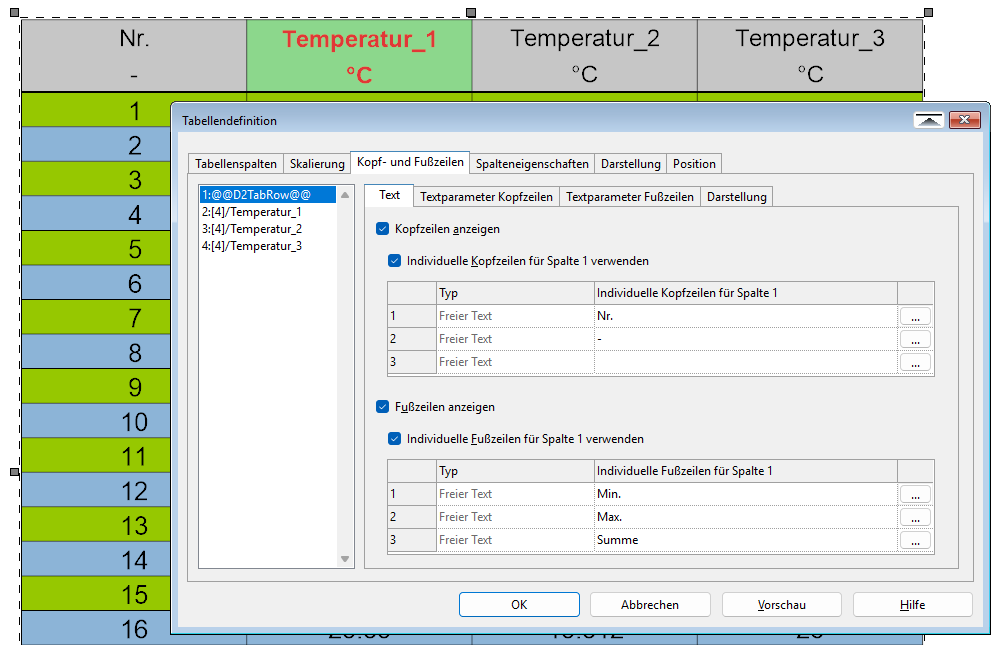
Task: Click the browse button for header row 2
Action: click(915, 339)
